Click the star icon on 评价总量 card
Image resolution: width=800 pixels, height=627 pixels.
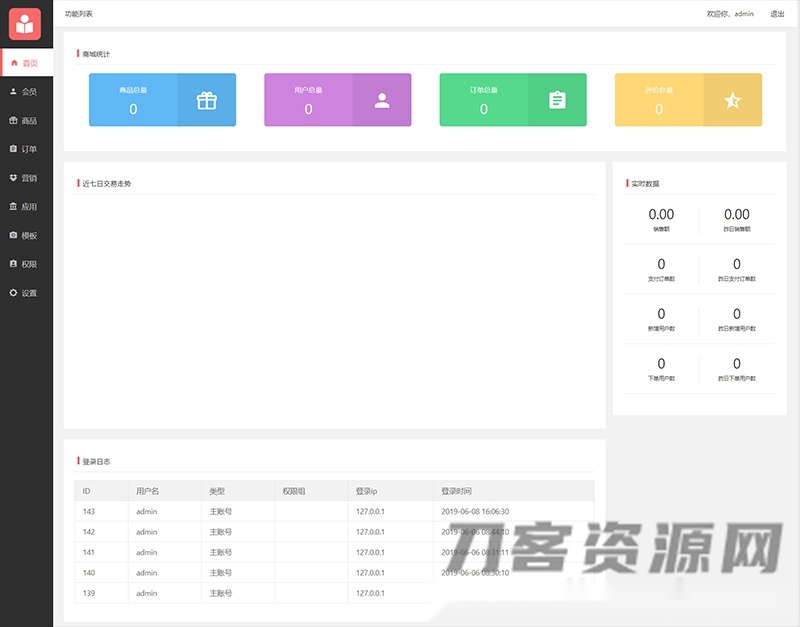coord(733,99)
